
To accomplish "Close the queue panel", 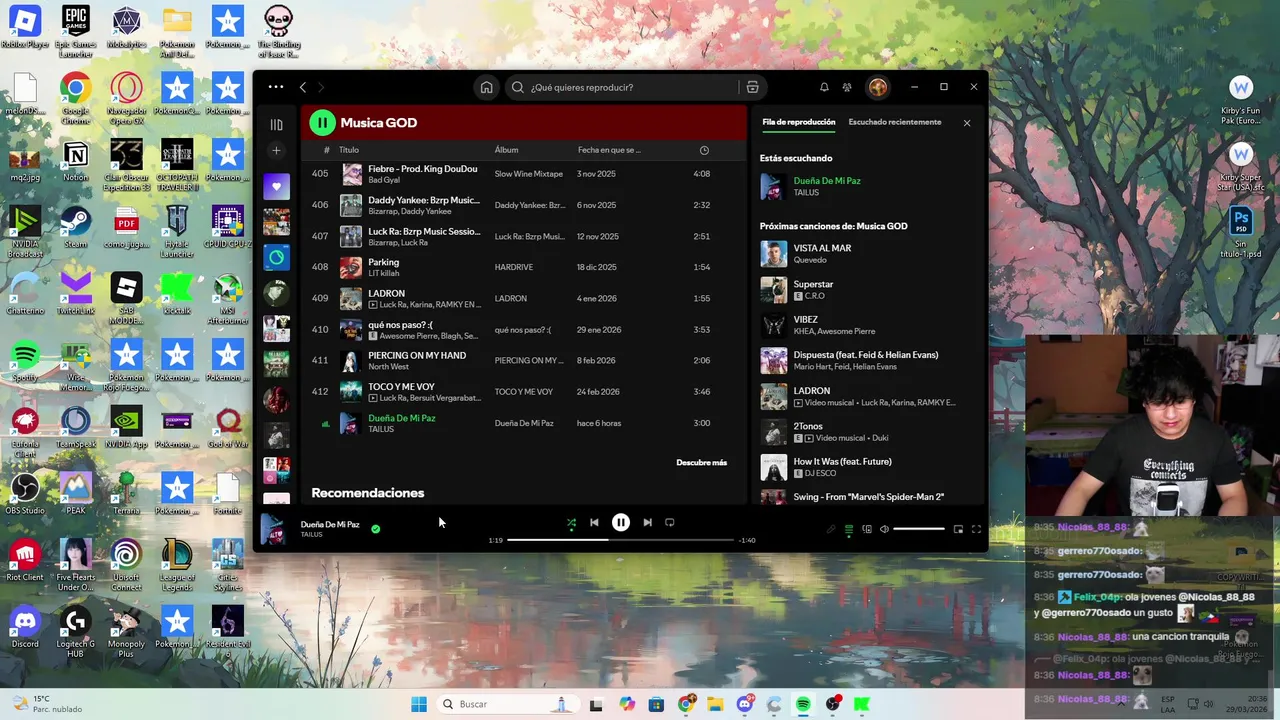I will 967,123.
